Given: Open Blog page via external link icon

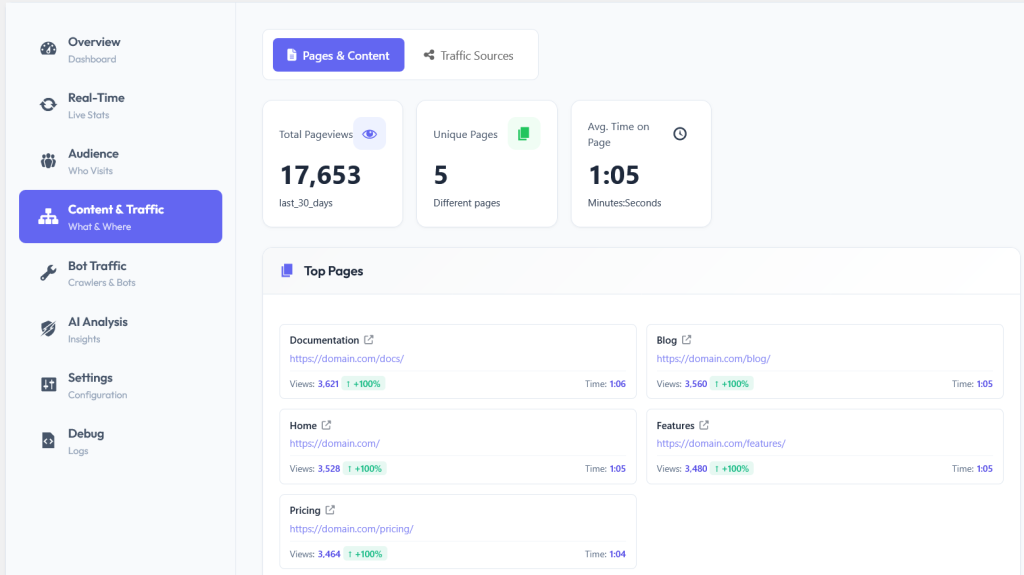Looking at the screenshot, I should click(686, 340).
